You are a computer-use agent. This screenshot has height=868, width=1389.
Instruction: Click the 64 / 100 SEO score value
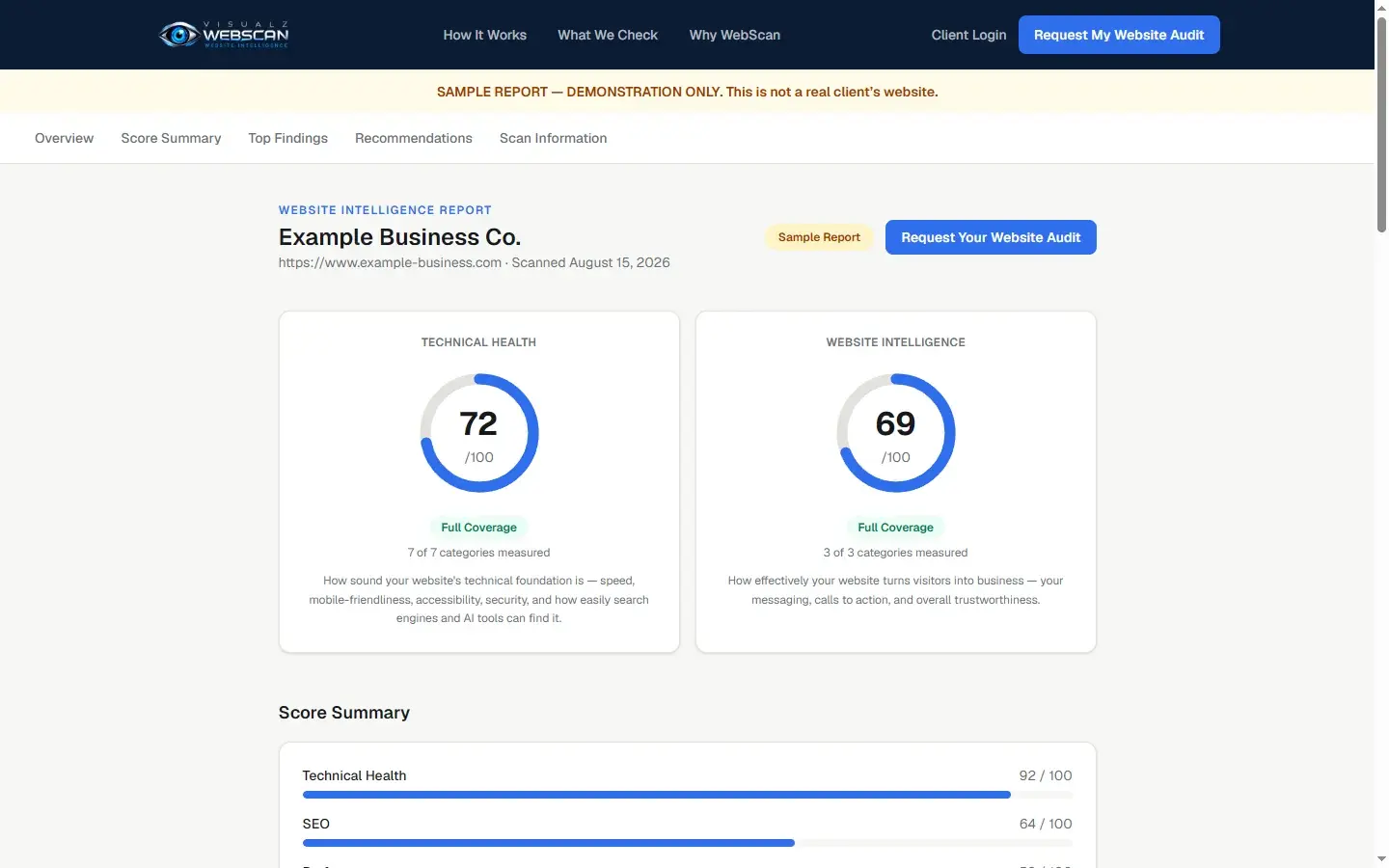[1046, 824]
